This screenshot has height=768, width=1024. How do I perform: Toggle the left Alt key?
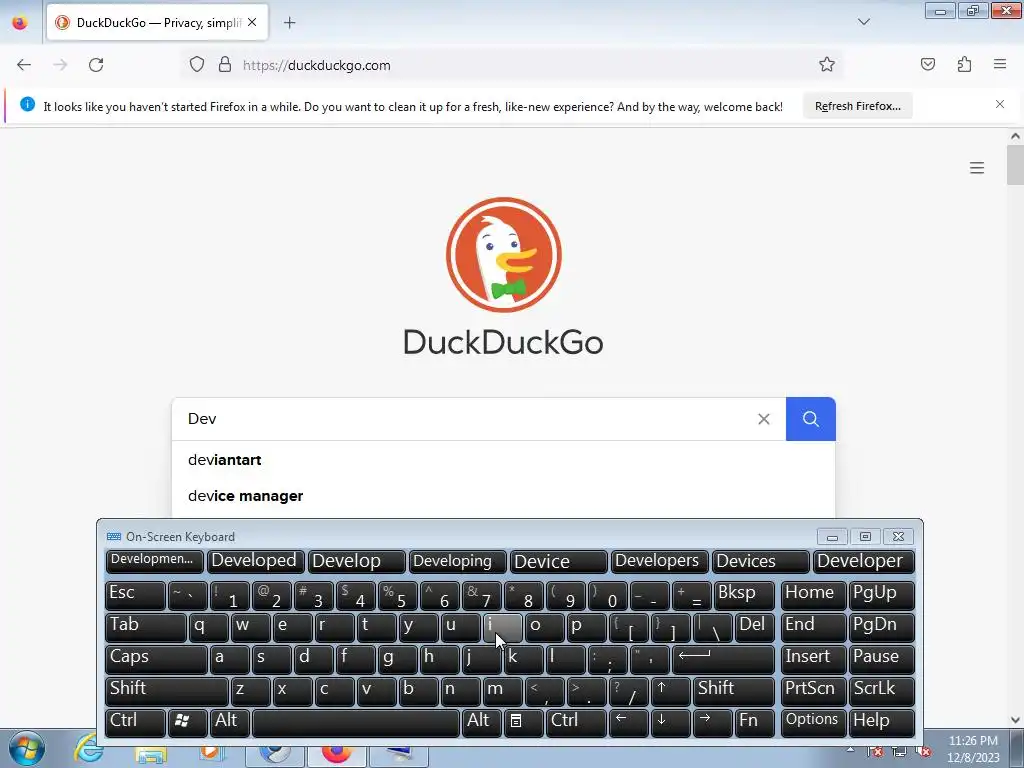point(229,722)
